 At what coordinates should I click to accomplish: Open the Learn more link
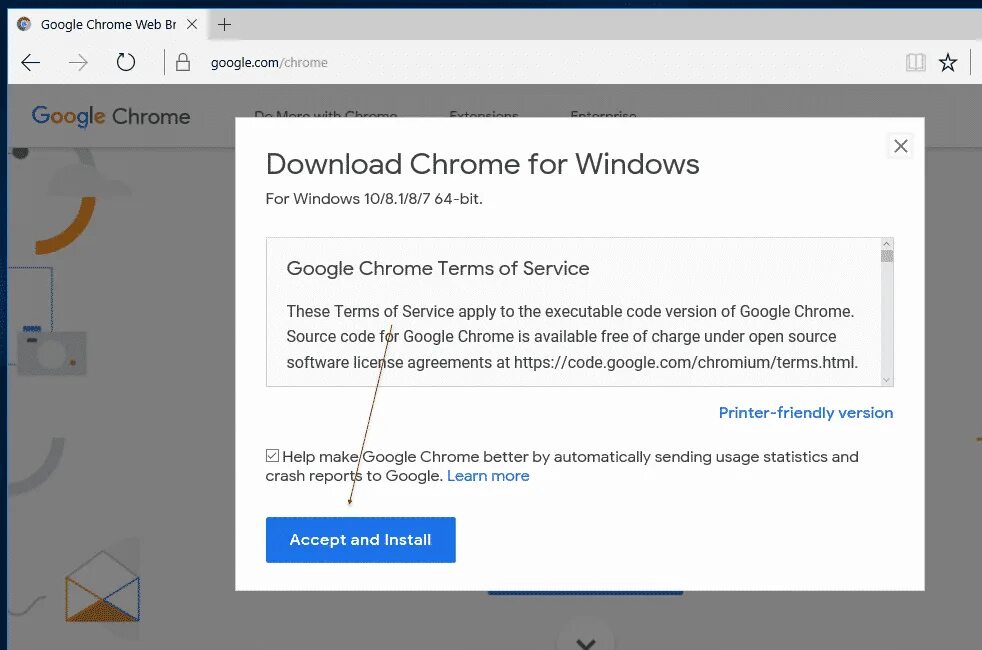click(488, 476)
